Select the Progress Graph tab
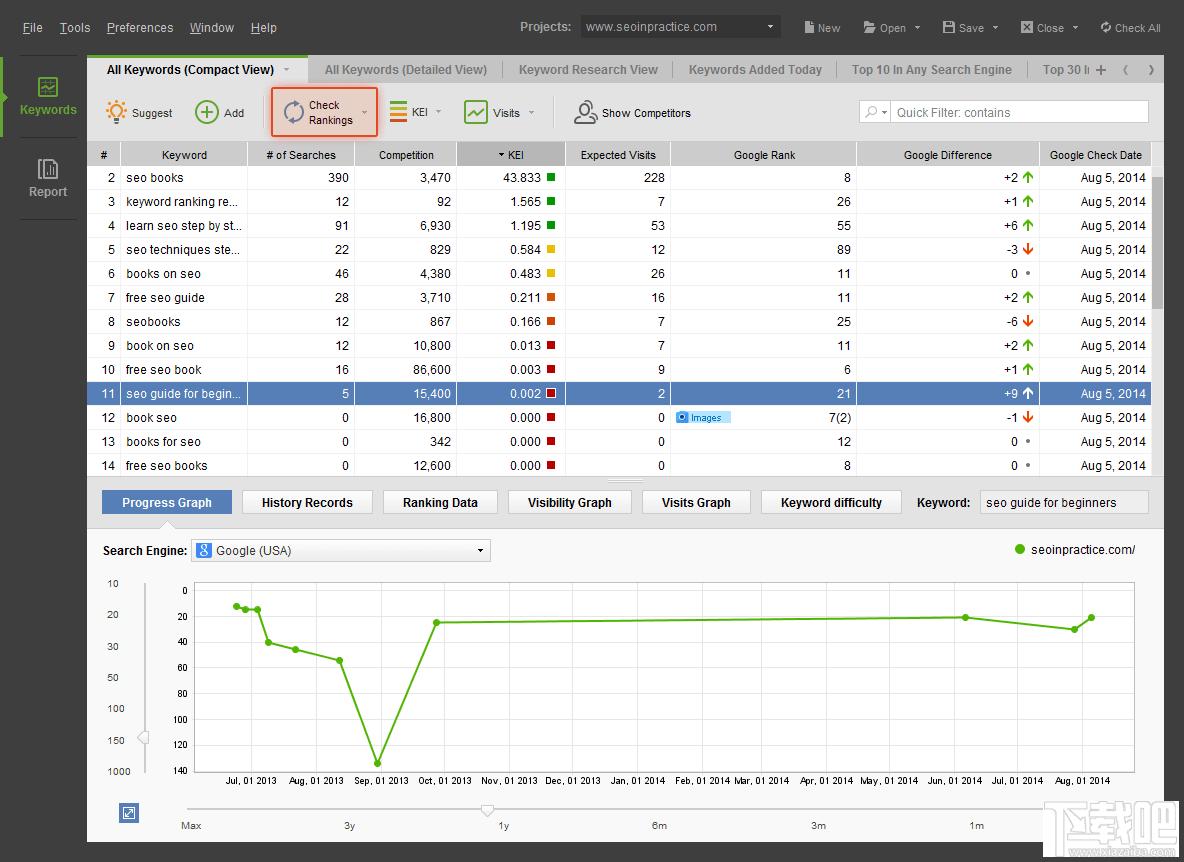 [167, 503]
